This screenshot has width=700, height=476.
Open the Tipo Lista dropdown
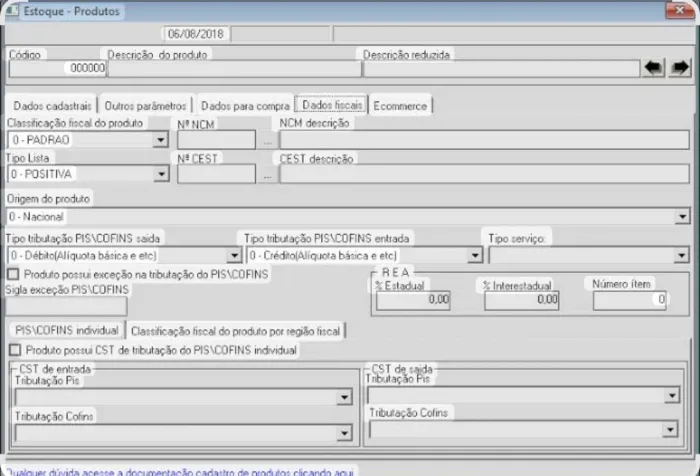click(x=160, y=175)
